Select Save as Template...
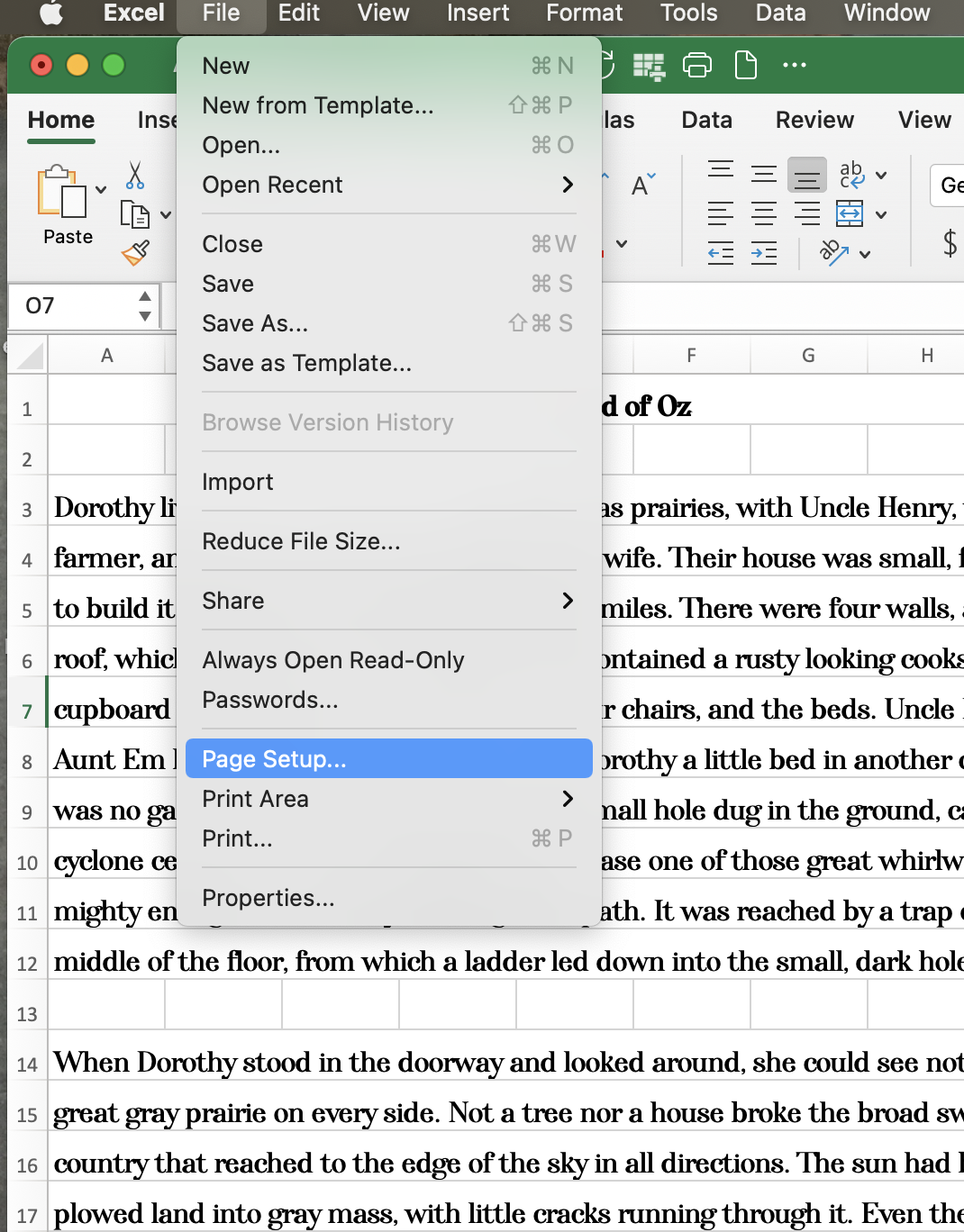The height and width of the screenshot is (1232, 964). click(x=389, y=363)
